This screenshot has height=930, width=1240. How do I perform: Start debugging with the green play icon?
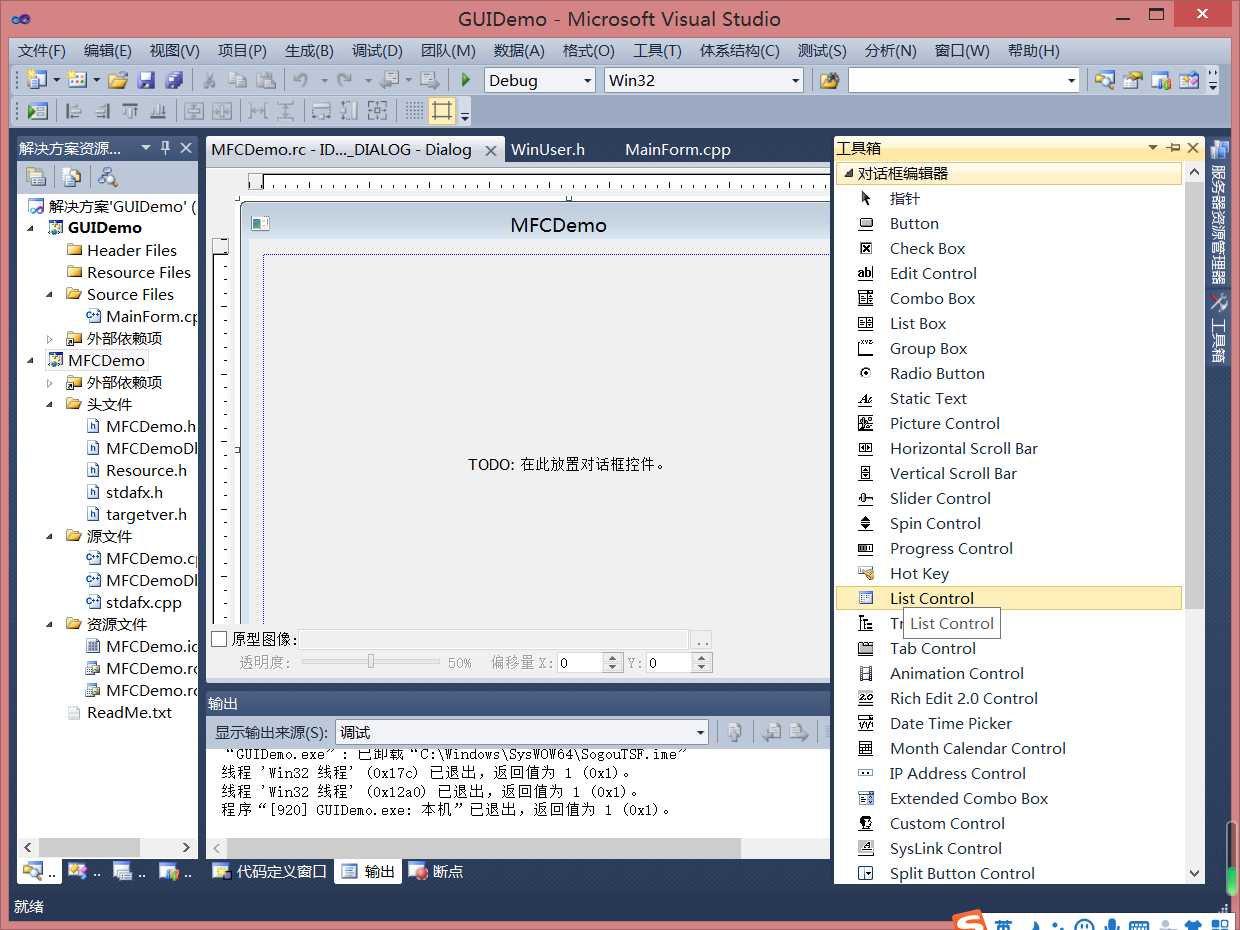tap(466, 80)
